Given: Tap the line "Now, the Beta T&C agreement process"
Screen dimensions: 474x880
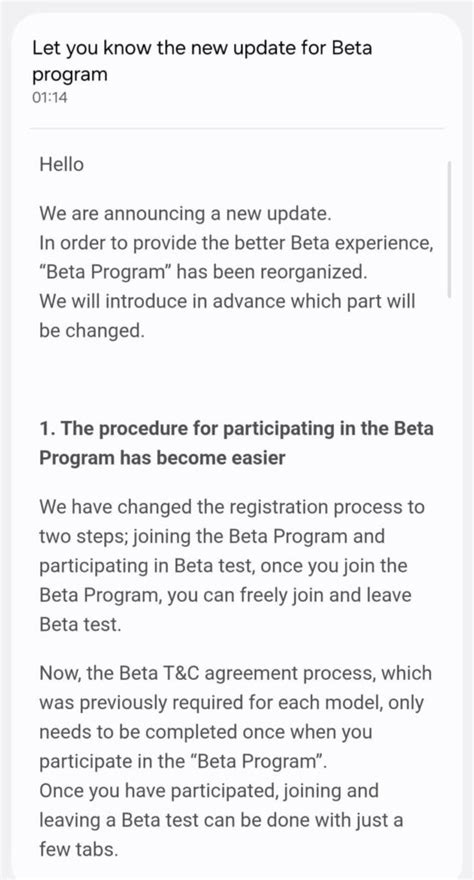Looking at the screenshot, I should pos(236,673).
